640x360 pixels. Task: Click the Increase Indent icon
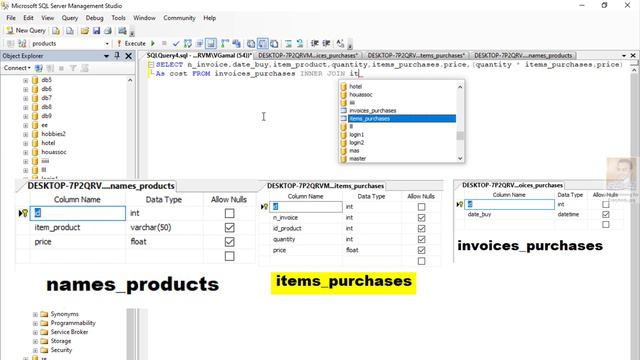point(326,43)
